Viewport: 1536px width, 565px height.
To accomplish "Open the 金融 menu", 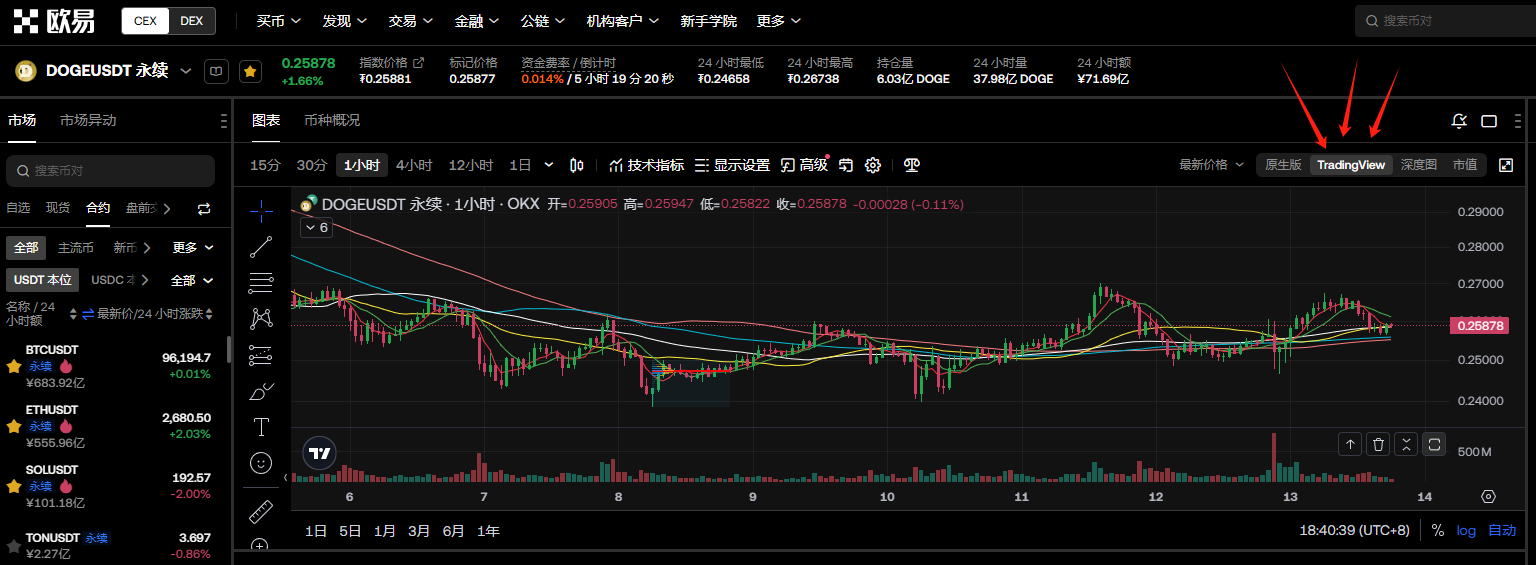I will tap(476, 21).
